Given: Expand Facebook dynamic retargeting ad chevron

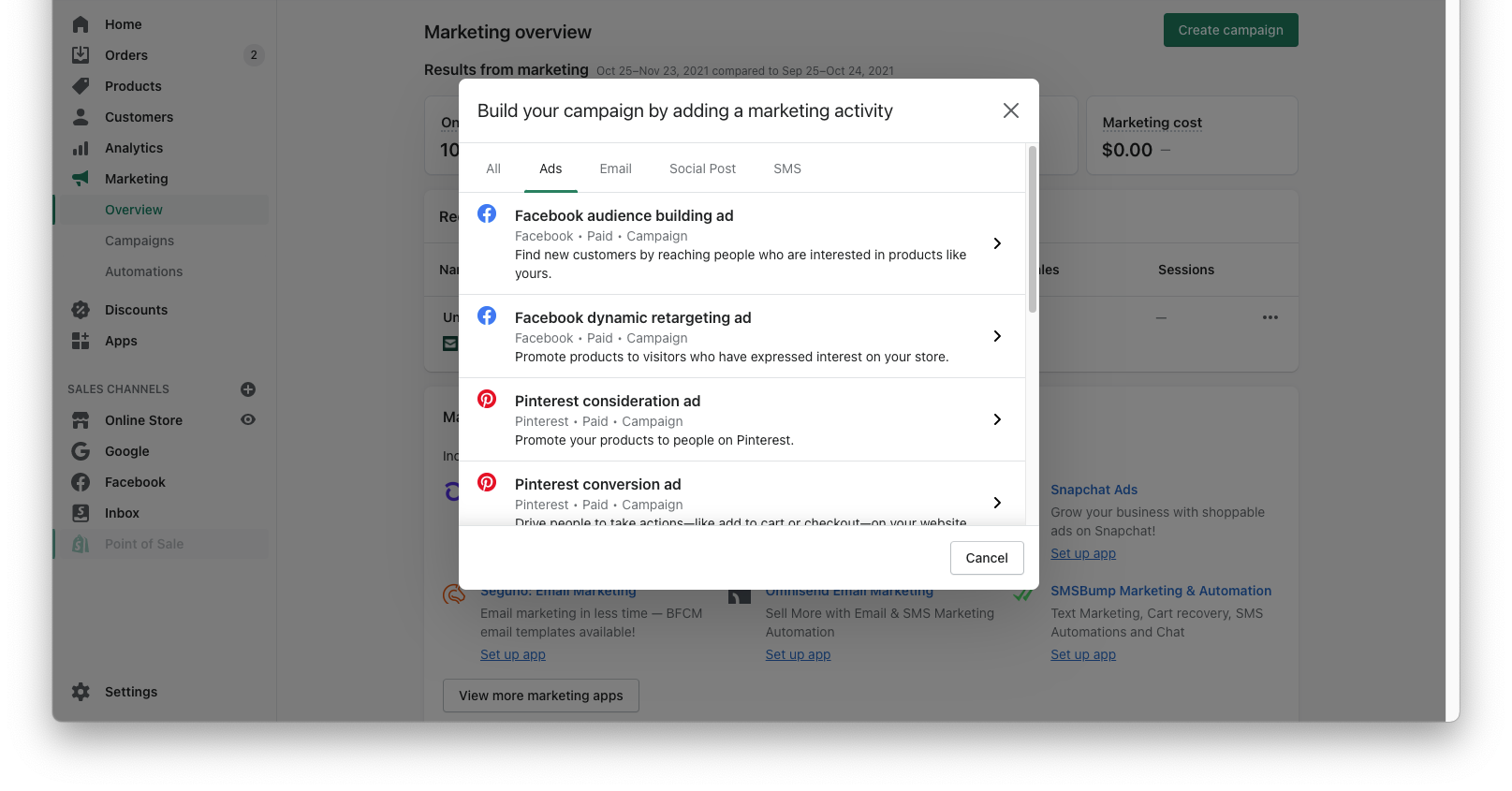Looking at the screenshot, I should coord(997,336).
